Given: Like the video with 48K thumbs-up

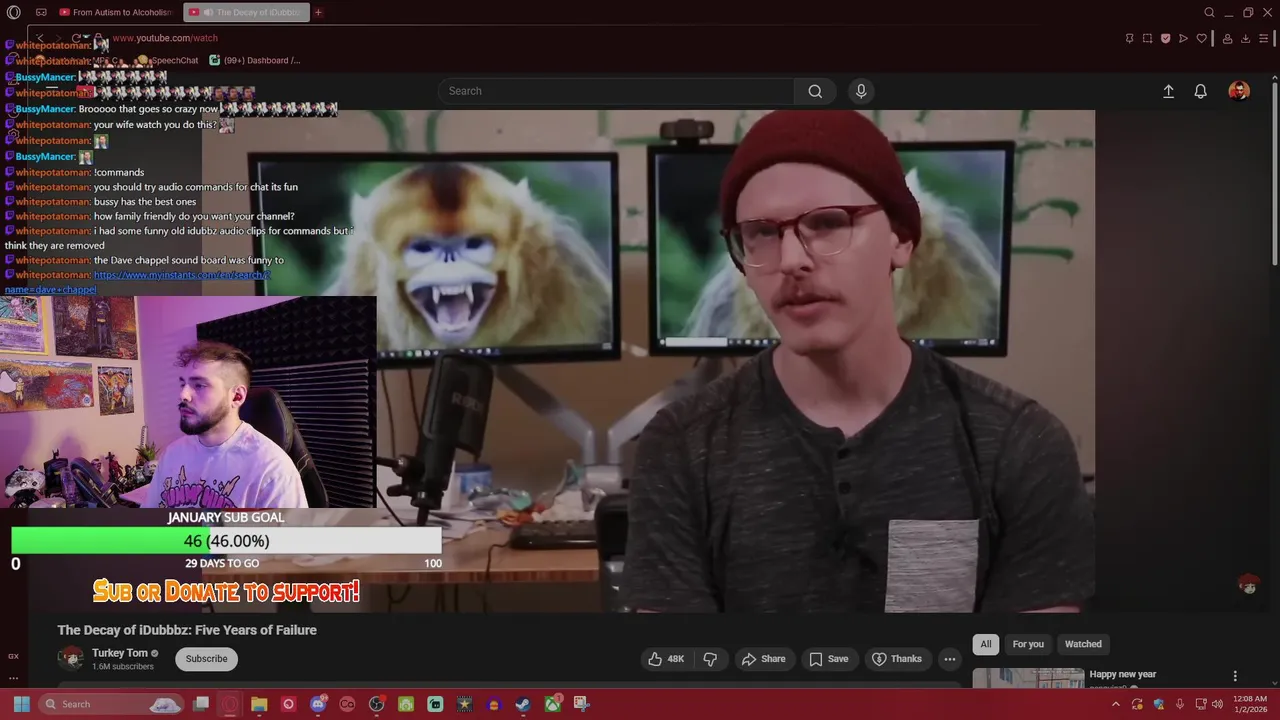Looking at the screenshot, I should click(x=666, y=659).
